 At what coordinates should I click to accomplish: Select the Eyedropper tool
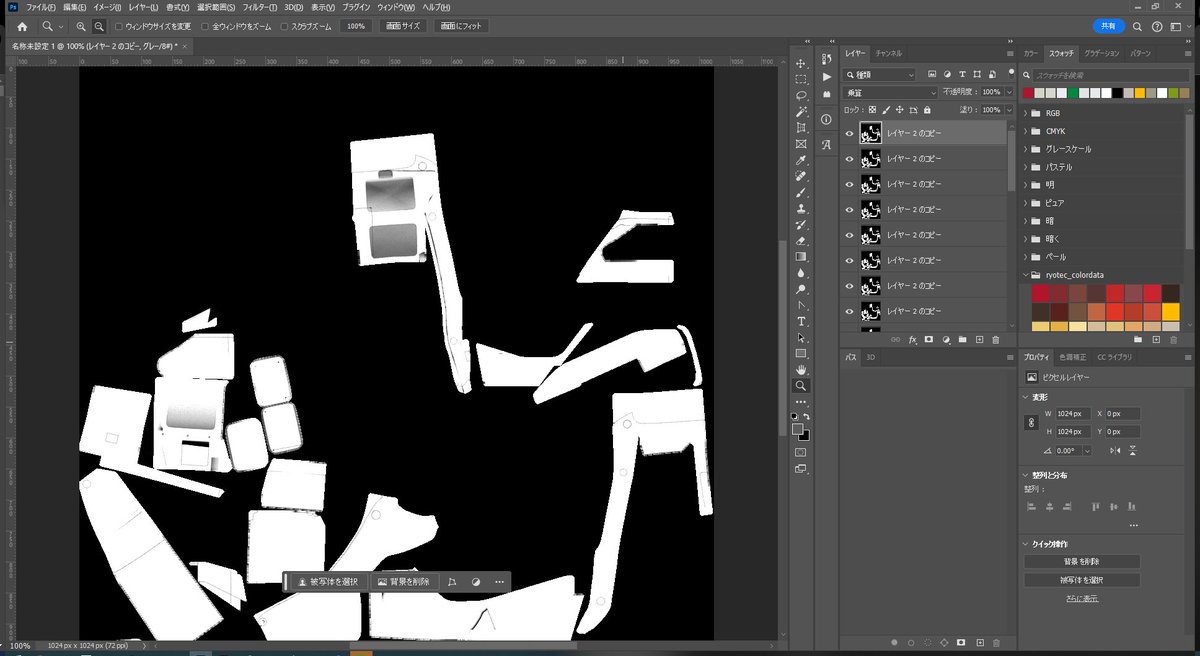[801, 160]
